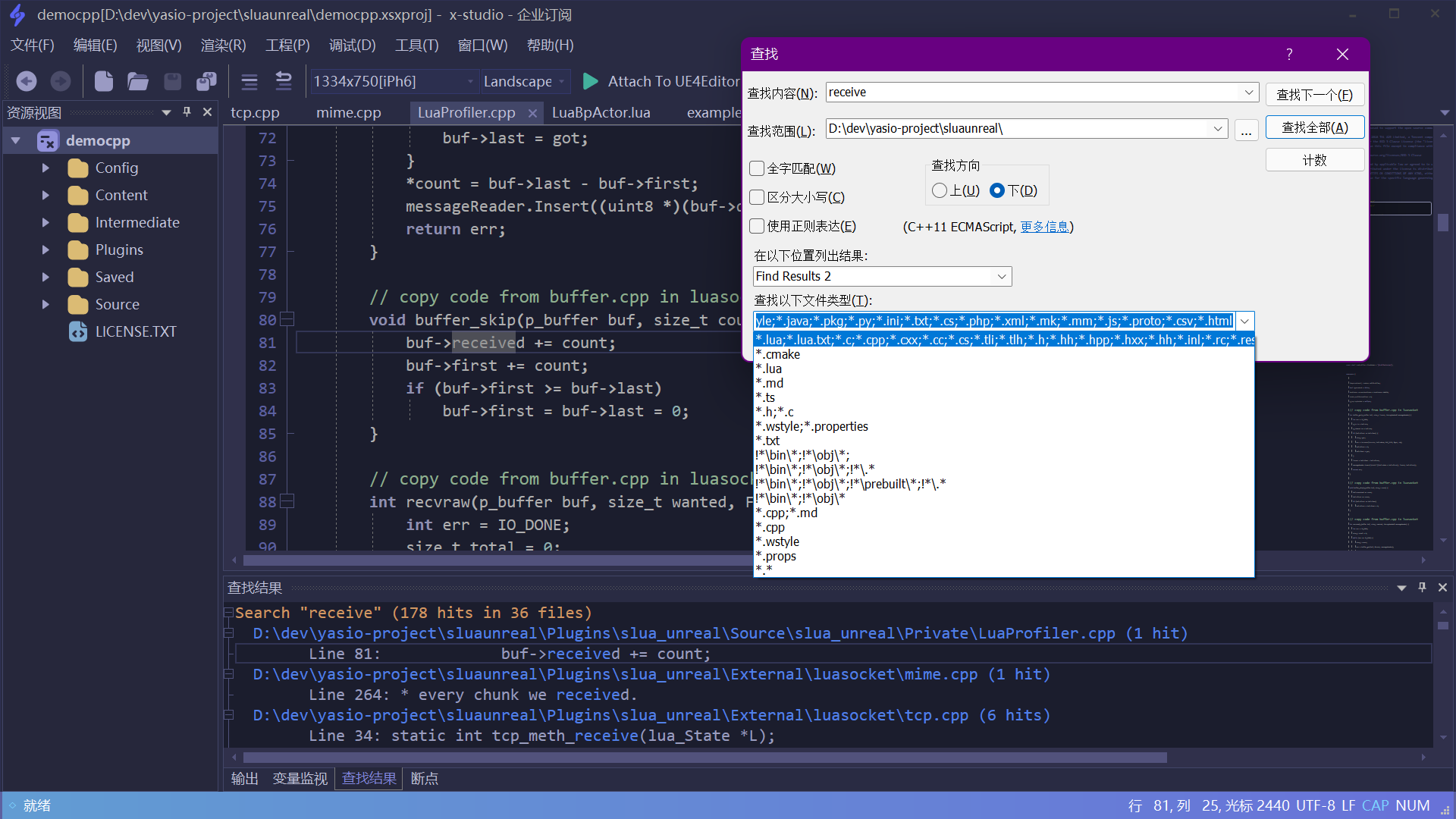Enable the 全字匹配 whole word checkbox
Viewport: 1456px width, 819px height.
tap(756, 168)
